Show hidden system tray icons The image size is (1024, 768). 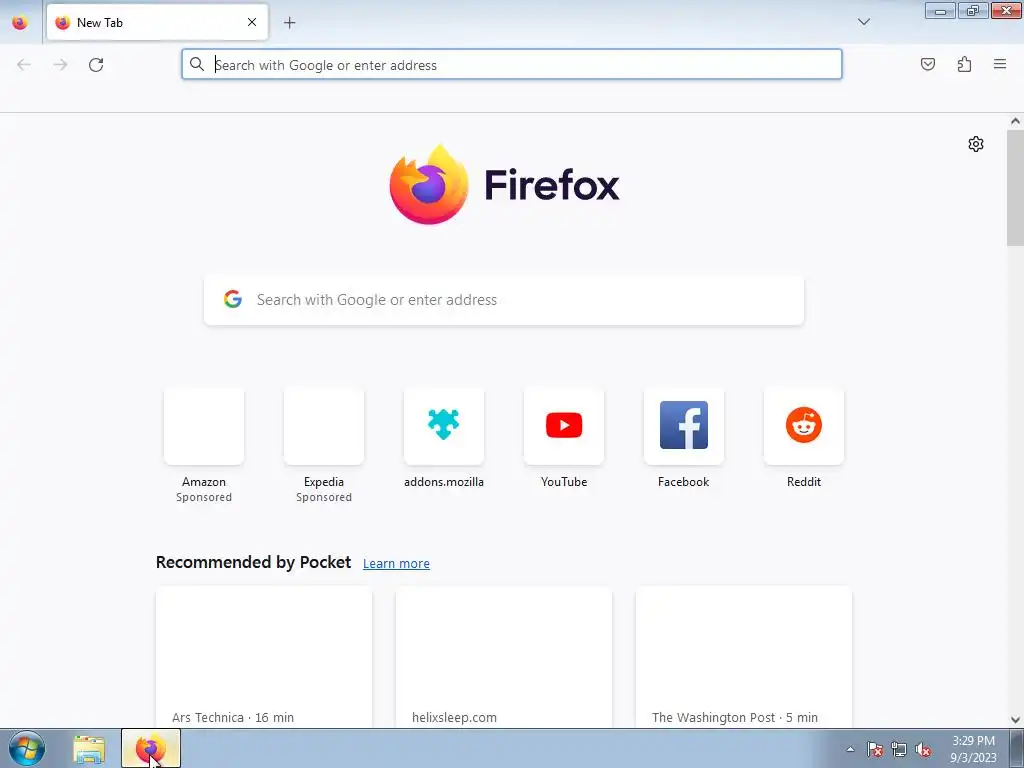pyautogui.click(x=850, y=749)
